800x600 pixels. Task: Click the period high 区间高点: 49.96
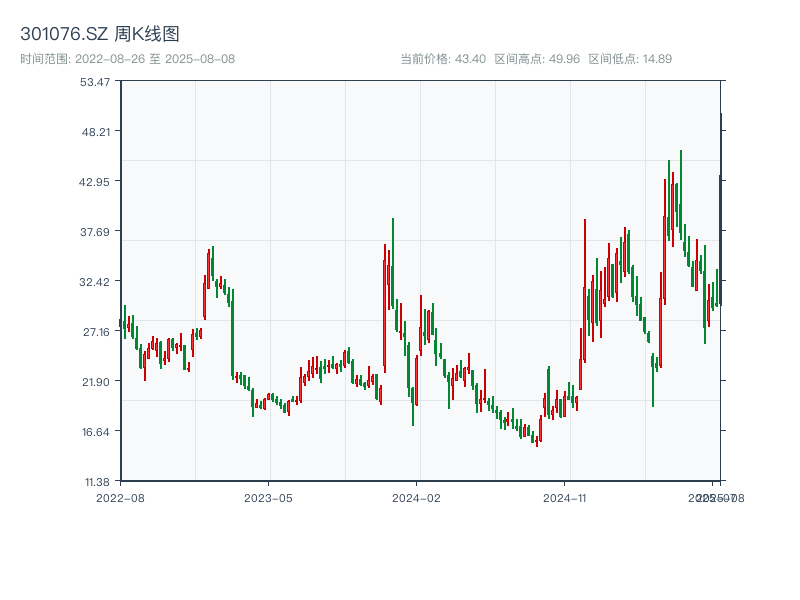click(x=537, y=59)
